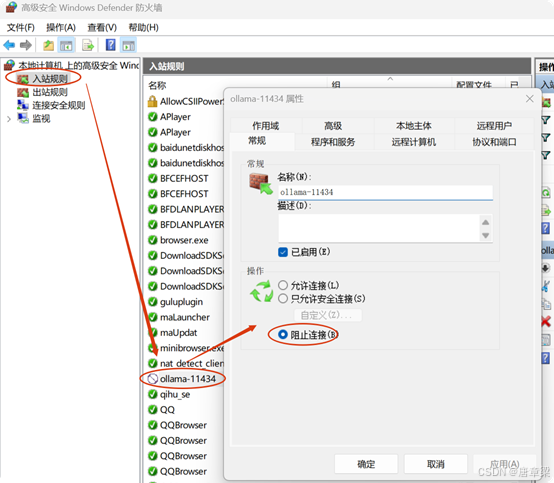
Task: Click the Export list toolbar icon
Action: 88,45
